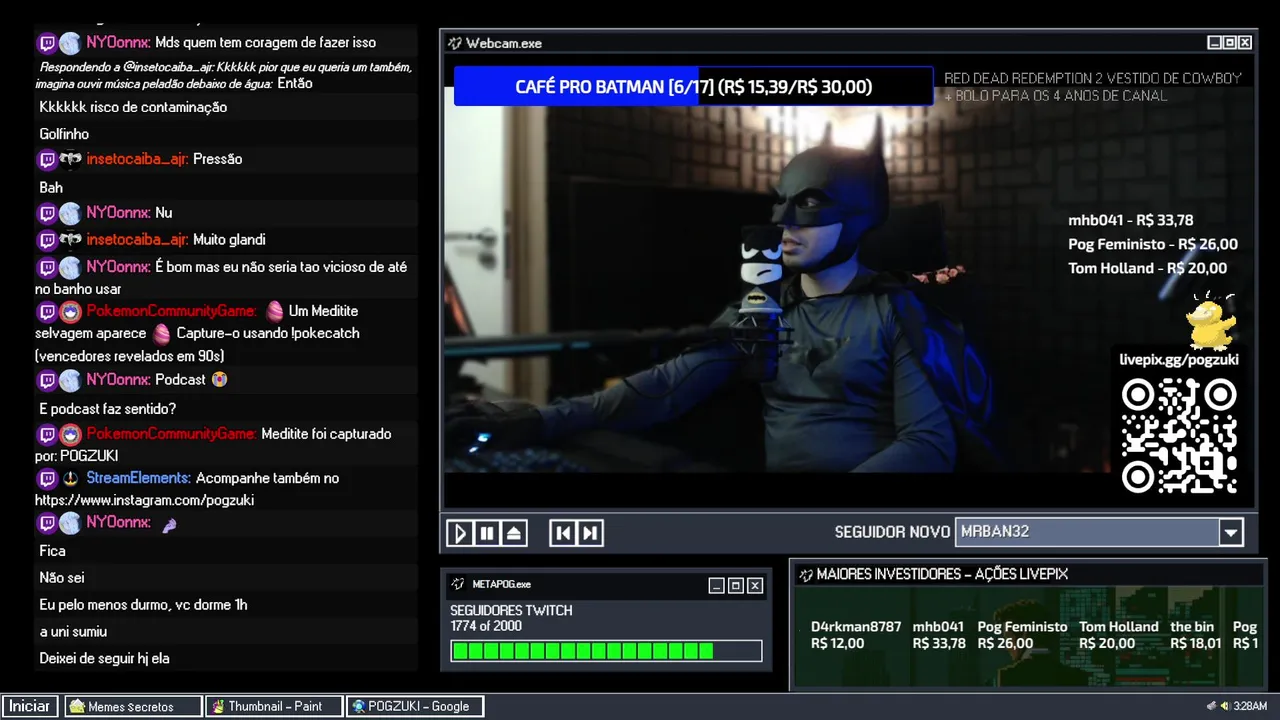Screen dimensions: 1280x720
Task: Click 'D4rkman8787 R$ 12,00' investor entry
Action: 856,635
